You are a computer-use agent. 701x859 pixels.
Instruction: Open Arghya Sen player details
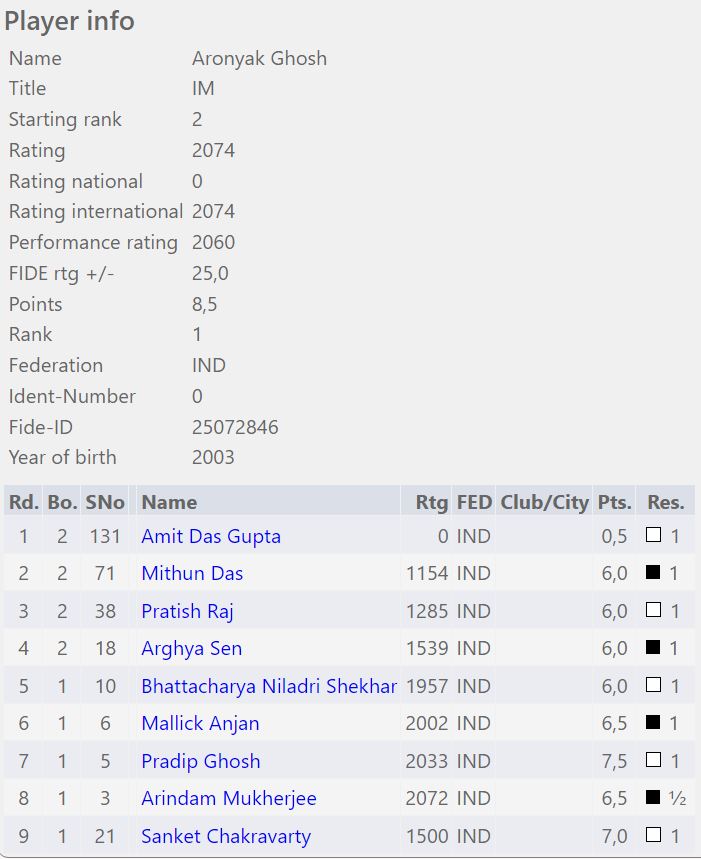(x=191, y=649)
